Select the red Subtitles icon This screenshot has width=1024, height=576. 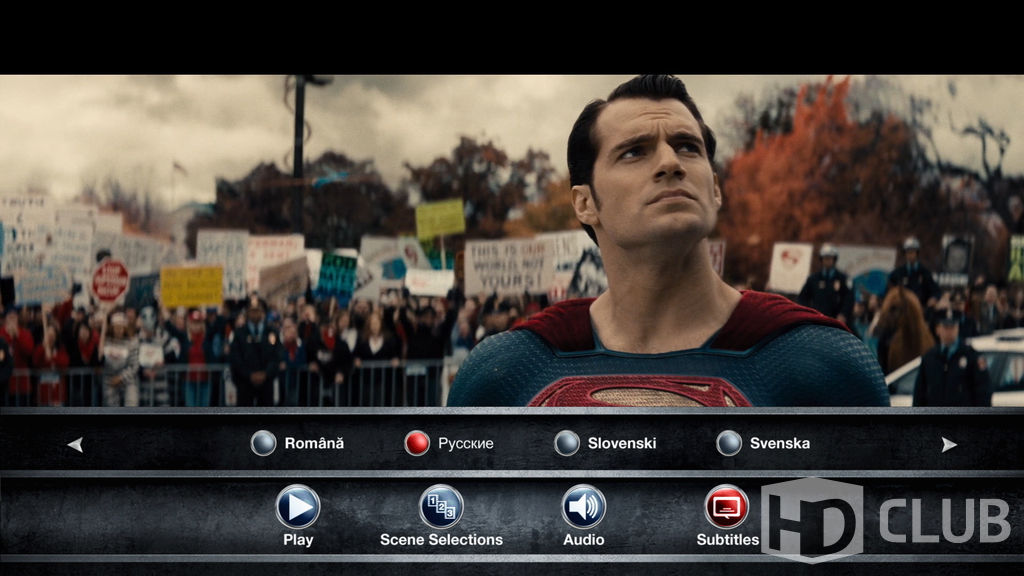[x=726, y=506]
